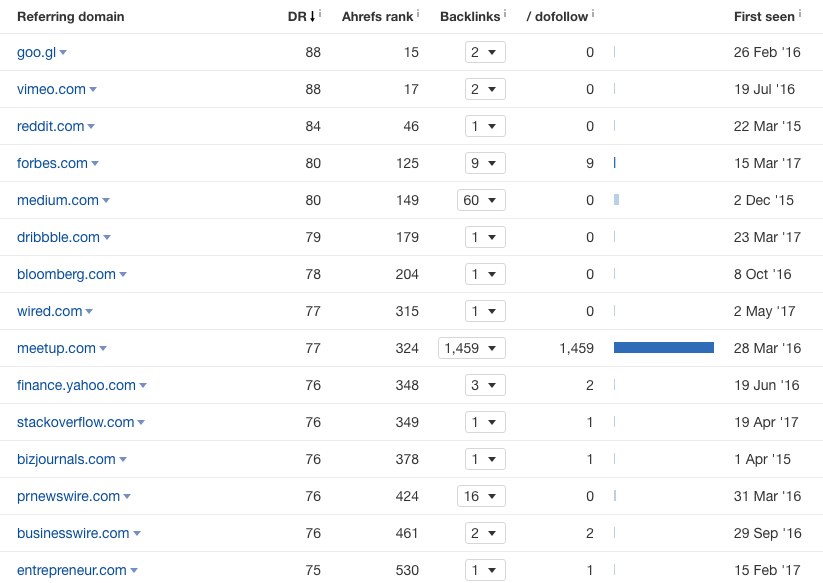The width and height of the screenshot is (823, 583).
Task: Open the vimeo.com referring domain link
Action: (x=51, y=89)
